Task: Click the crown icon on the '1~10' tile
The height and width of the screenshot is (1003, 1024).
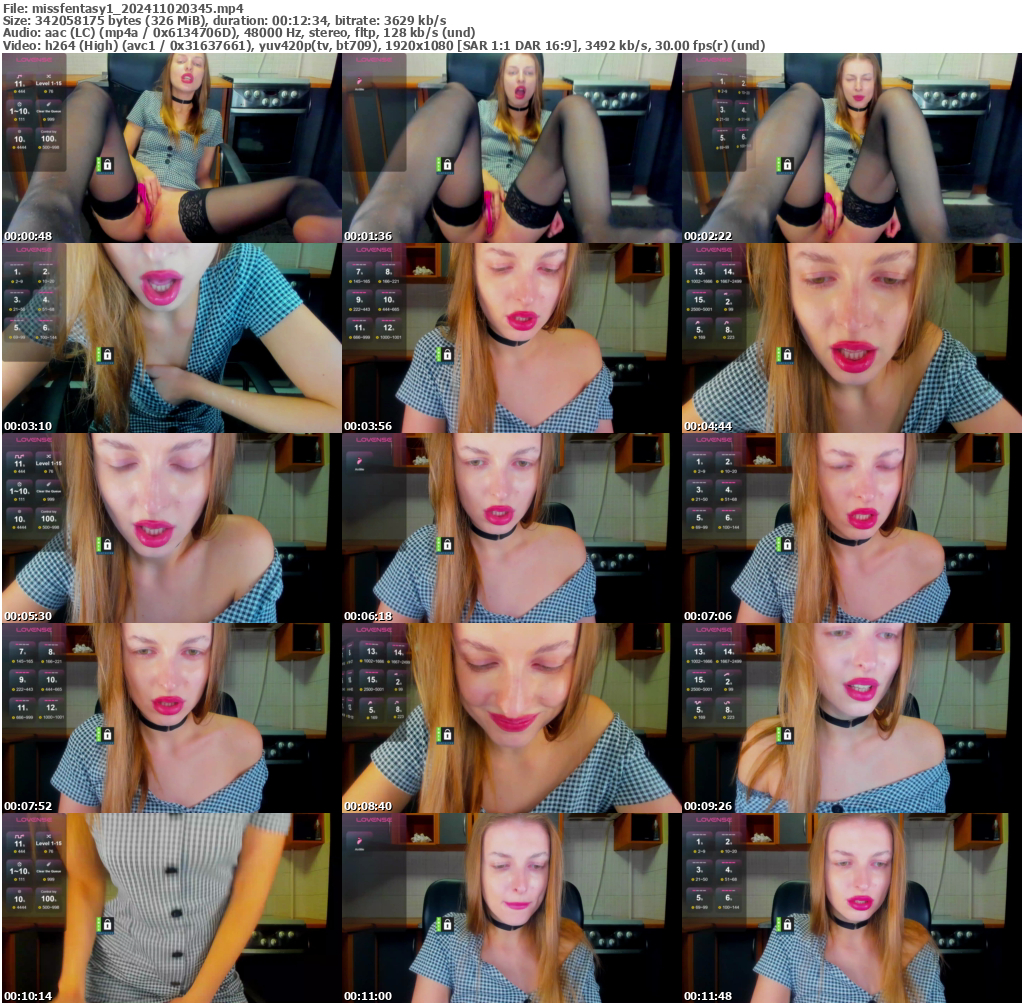Action: point(20,104)
